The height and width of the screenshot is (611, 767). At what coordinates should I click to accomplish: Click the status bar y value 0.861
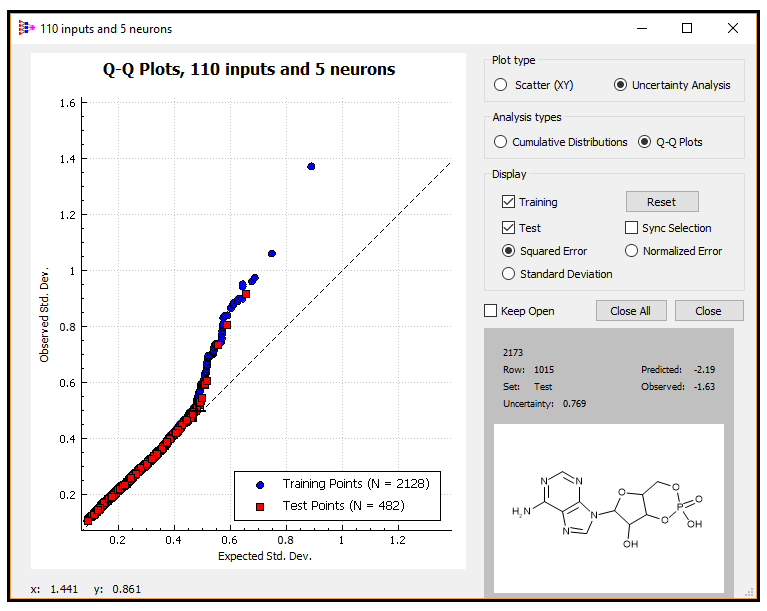coord(127,589)
